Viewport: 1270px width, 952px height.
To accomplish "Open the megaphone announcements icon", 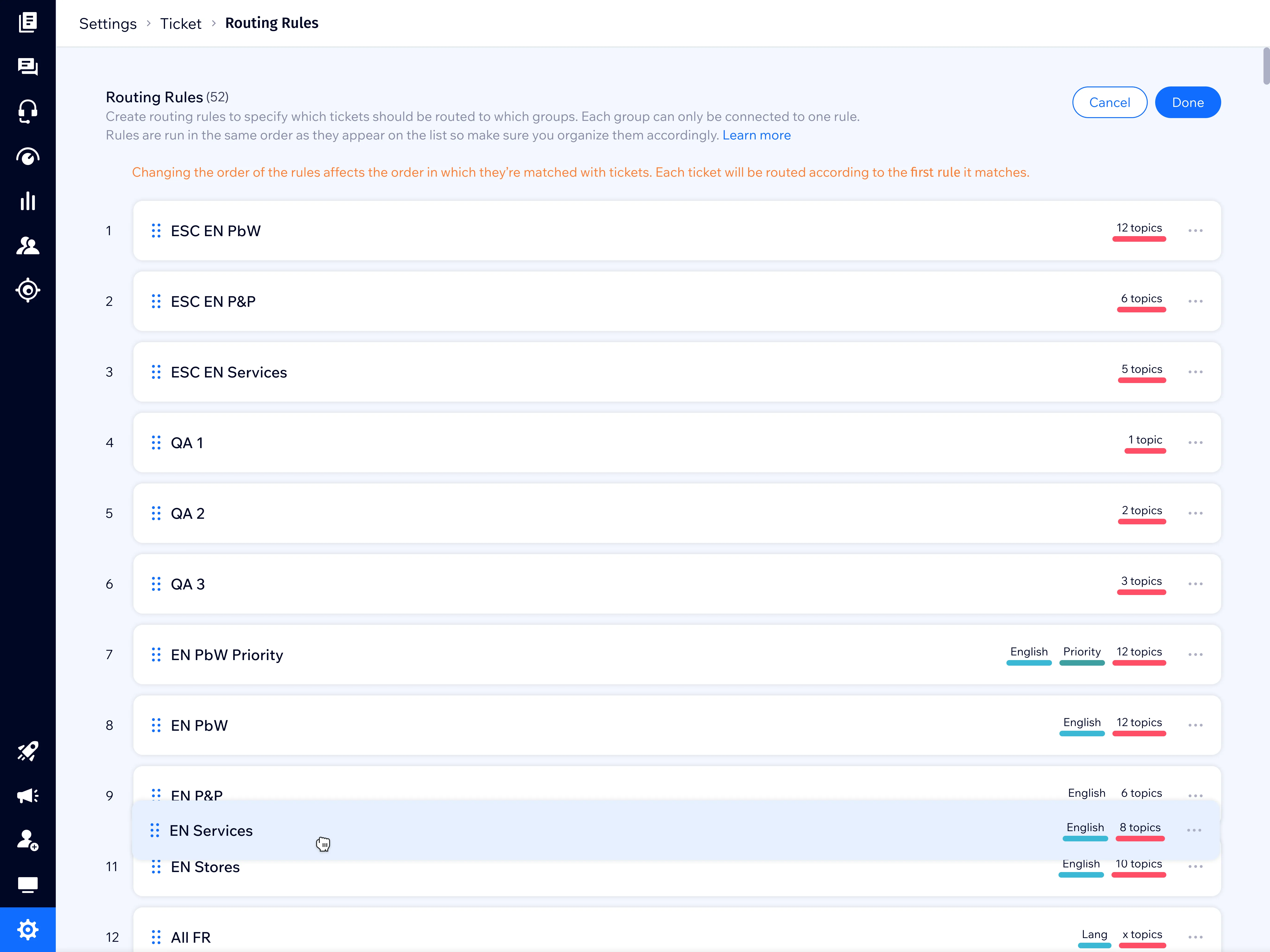I will (x=28, y=795).
